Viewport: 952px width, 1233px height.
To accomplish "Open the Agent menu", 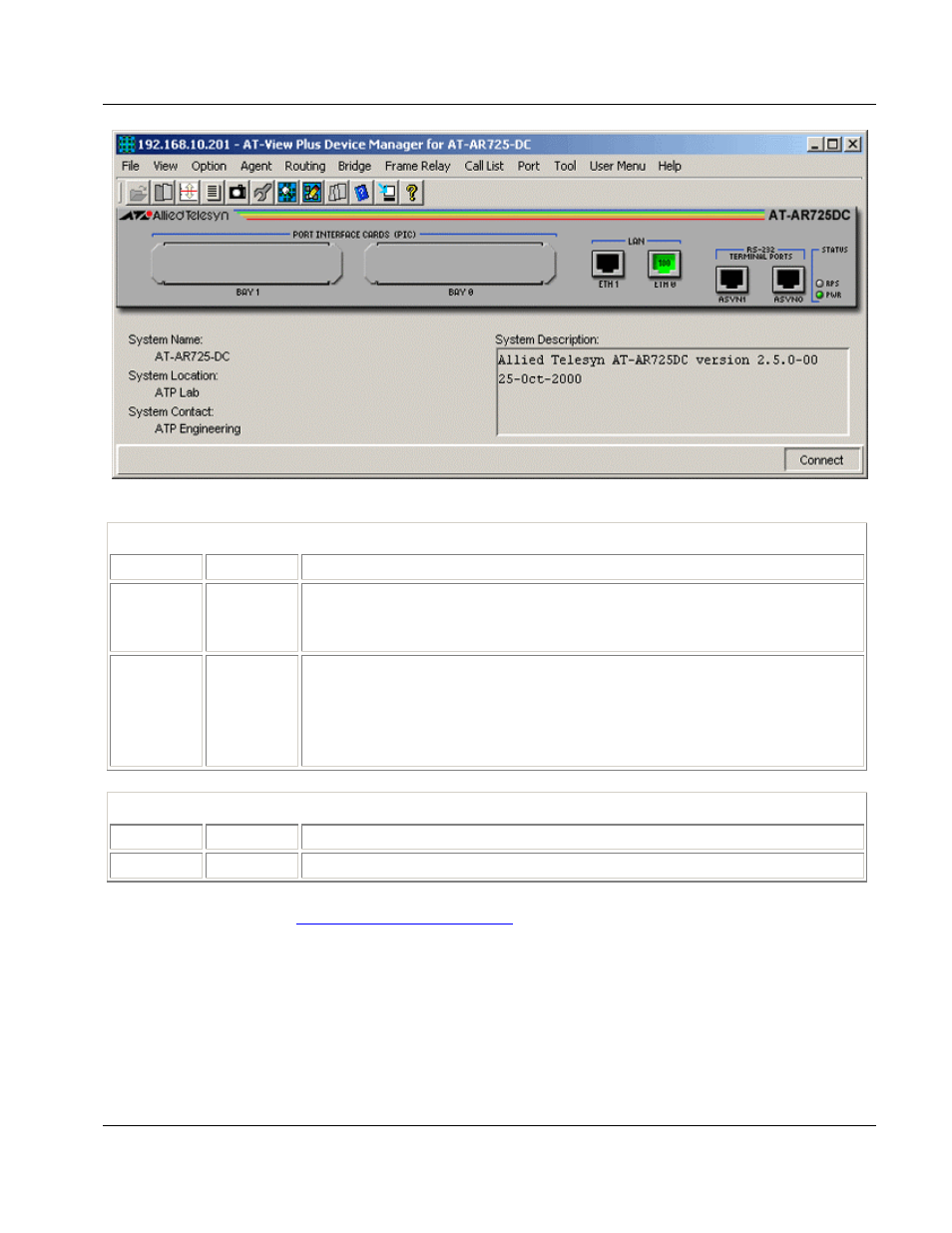I will point(255,166).
